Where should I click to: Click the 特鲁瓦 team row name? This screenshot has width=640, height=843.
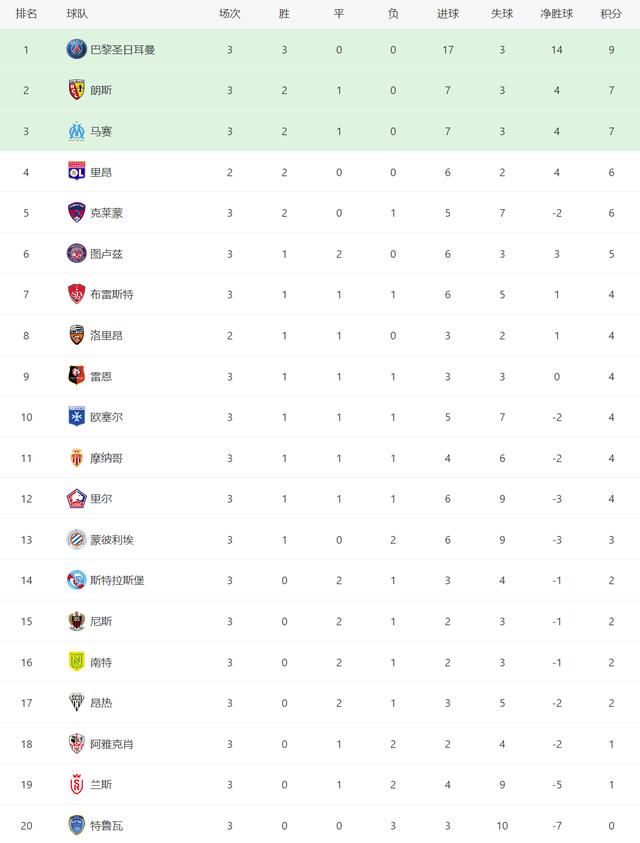click(106, 826)
